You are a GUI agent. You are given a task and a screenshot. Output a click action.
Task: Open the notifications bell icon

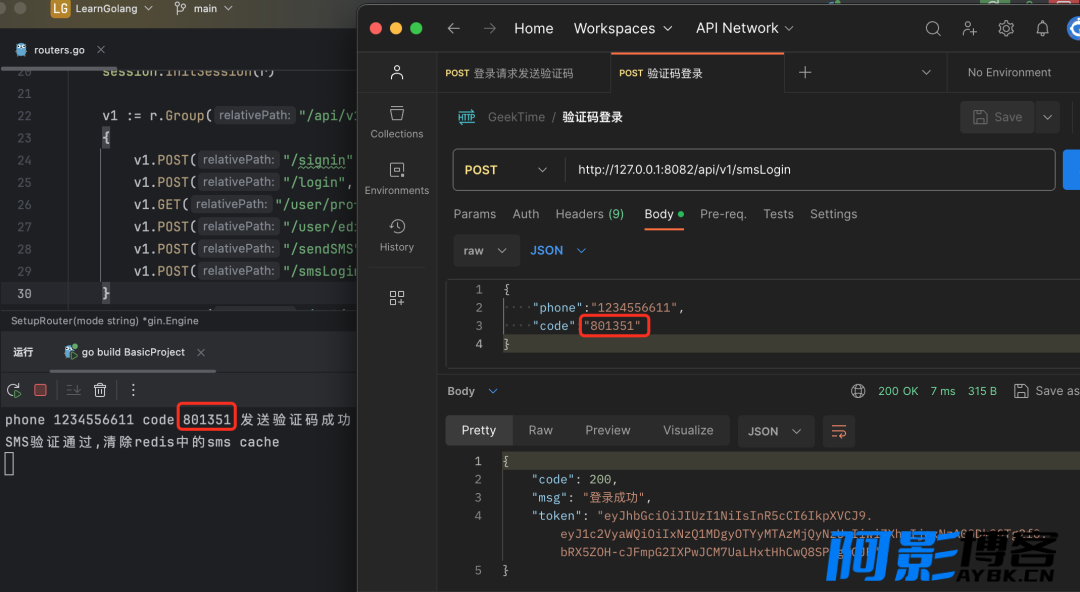(1042, 29)
